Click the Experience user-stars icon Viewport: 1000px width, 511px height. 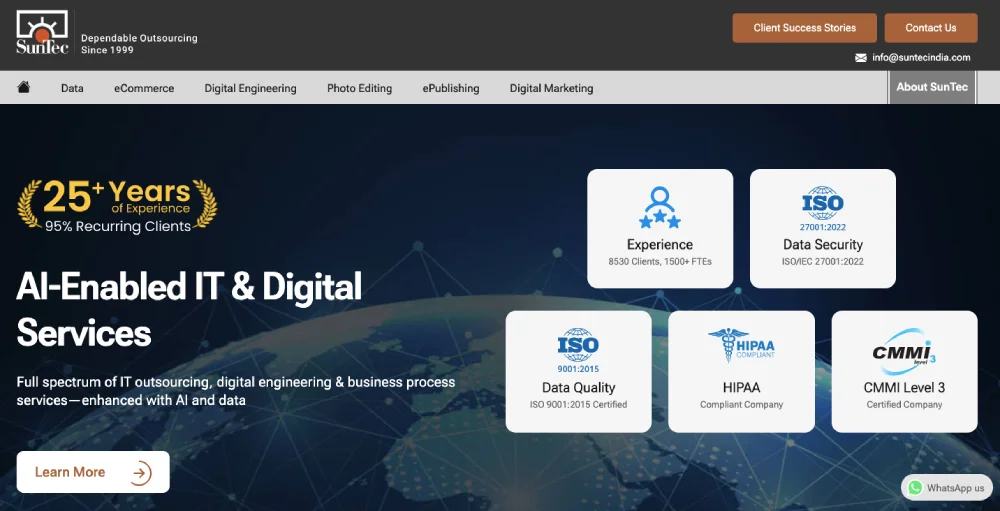tap(659, 207)
